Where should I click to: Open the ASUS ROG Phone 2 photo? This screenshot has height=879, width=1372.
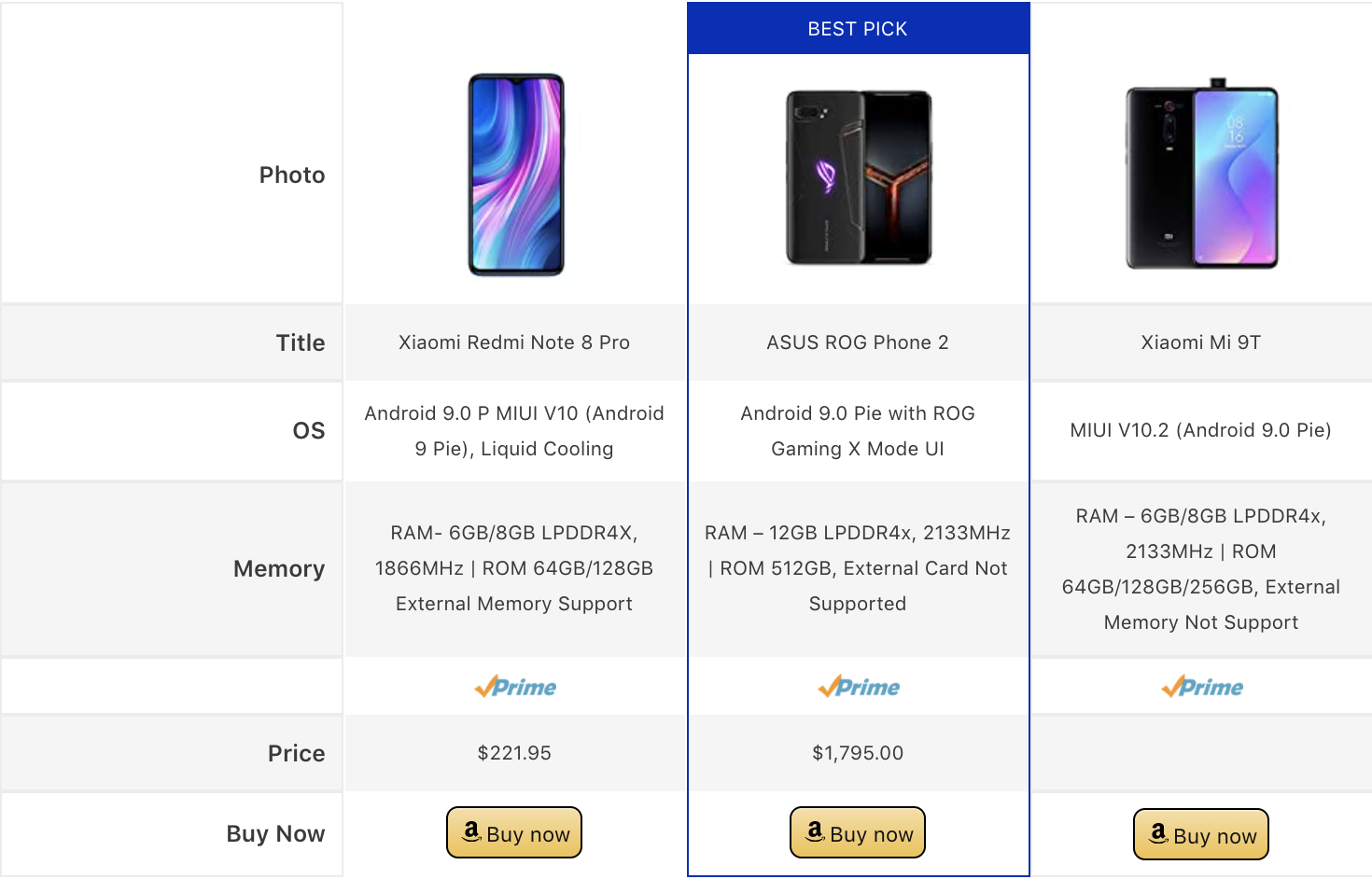click(859, 177)
